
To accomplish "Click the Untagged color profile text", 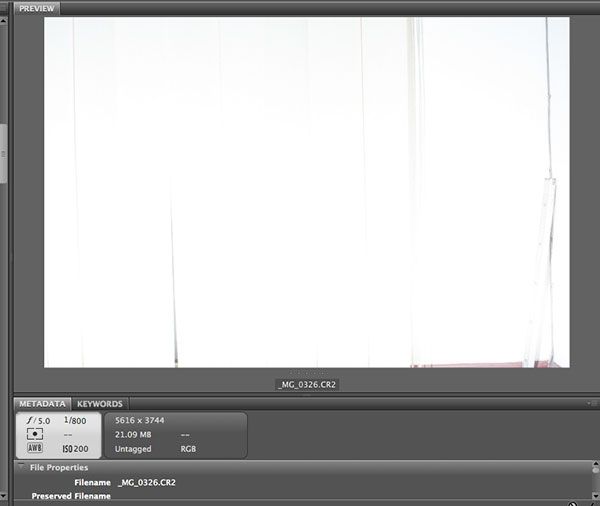I will (x=133, y=449).
